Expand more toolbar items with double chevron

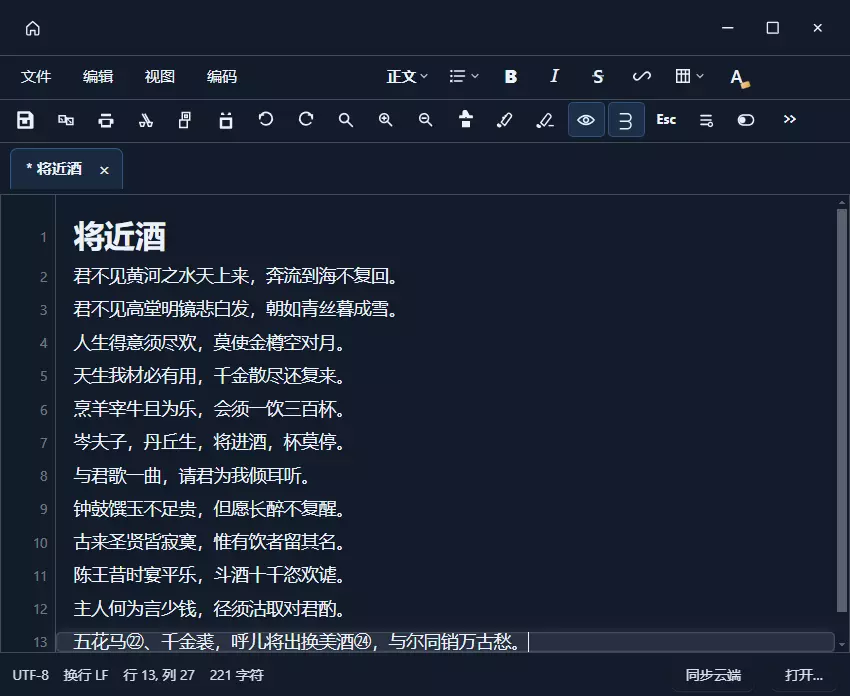coord(789,119)
